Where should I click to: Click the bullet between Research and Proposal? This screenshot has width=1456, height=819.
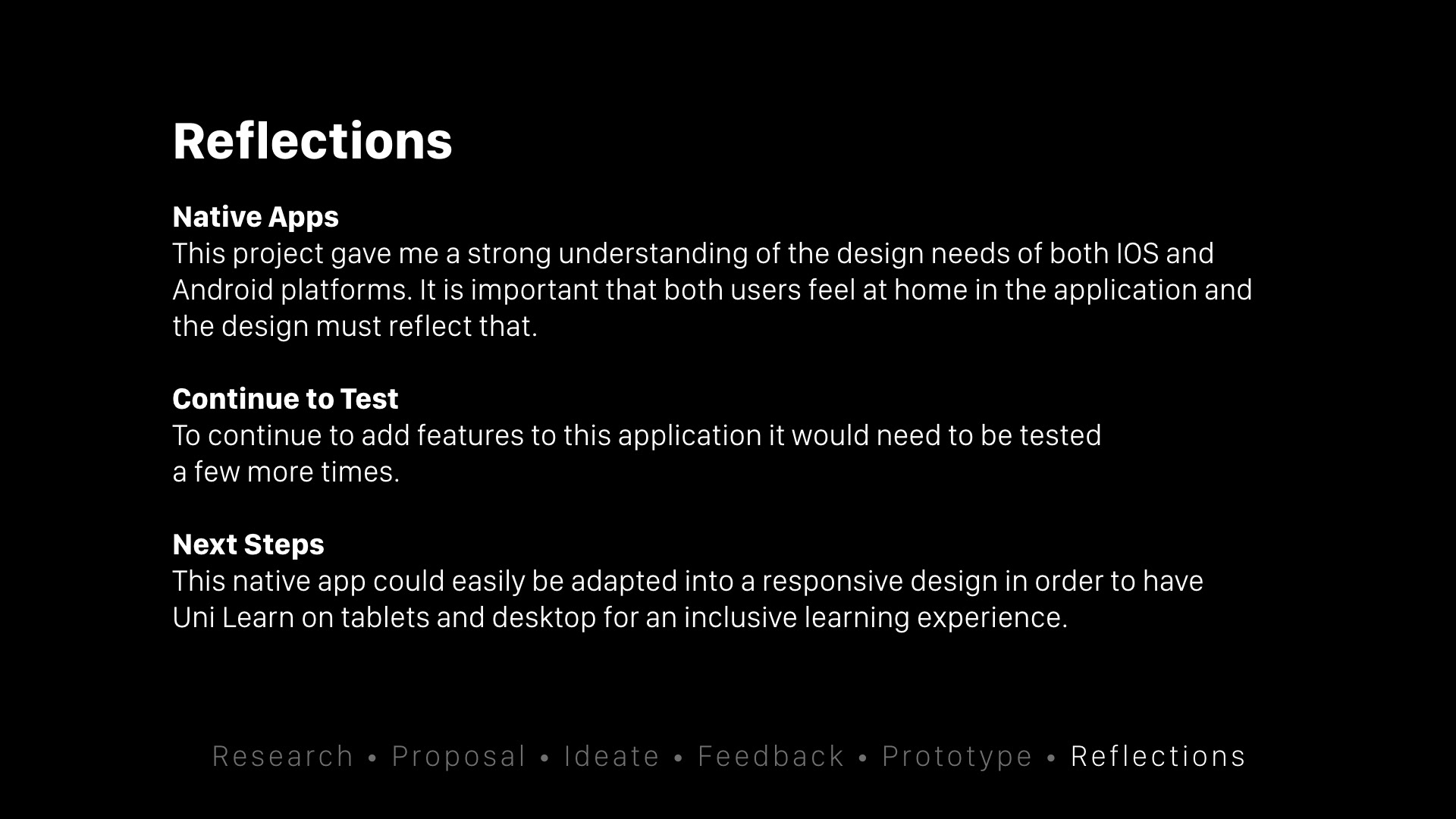[372, 758]
